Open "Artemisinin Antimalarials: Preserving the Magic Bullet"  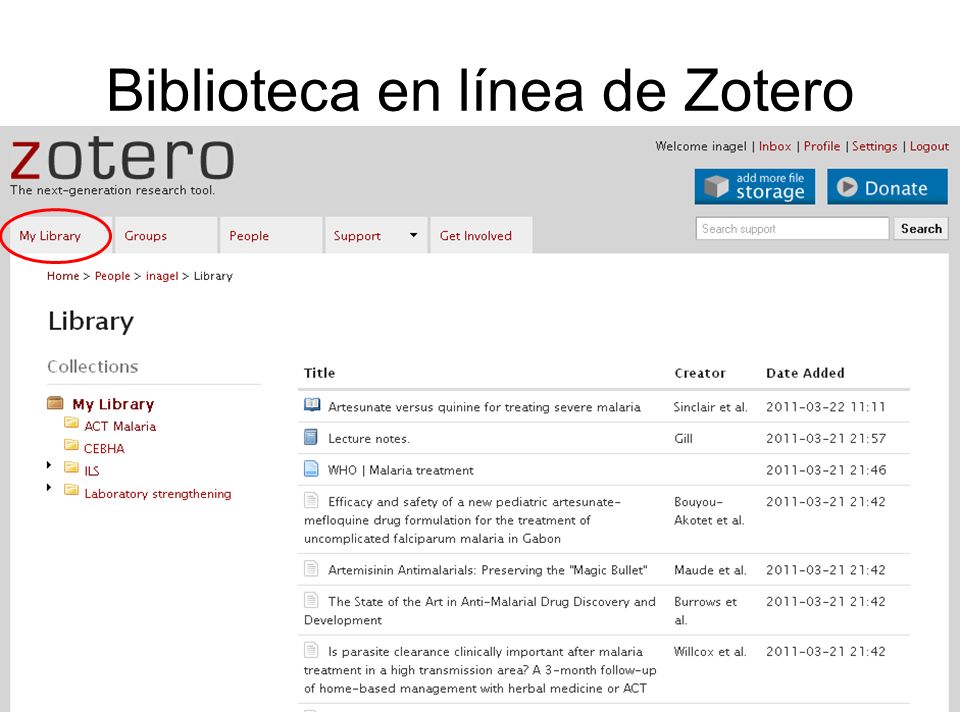488,570
